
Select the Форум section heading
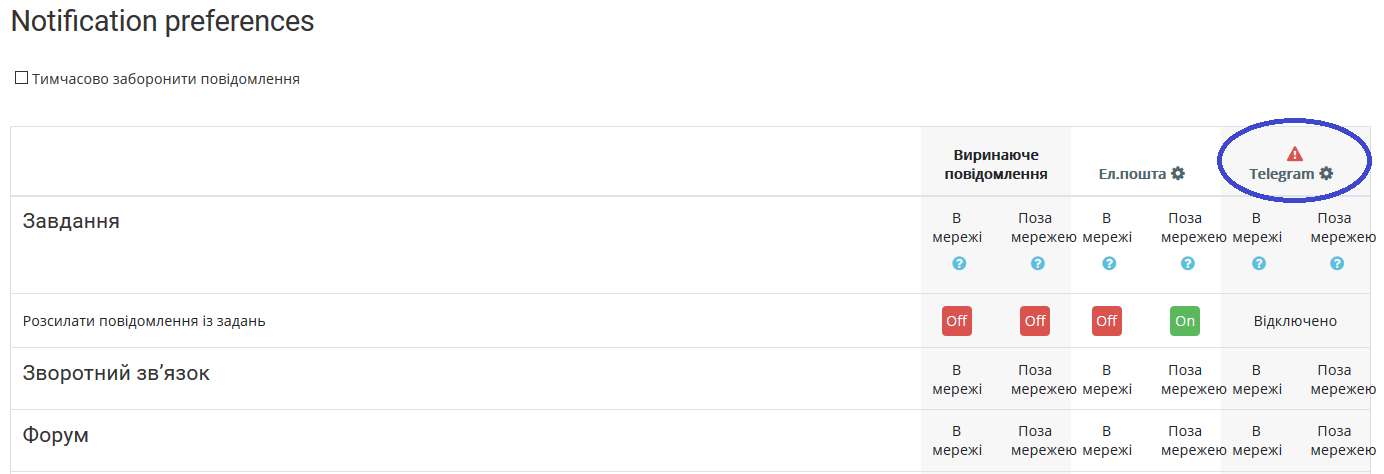click(x=56, y=435)
